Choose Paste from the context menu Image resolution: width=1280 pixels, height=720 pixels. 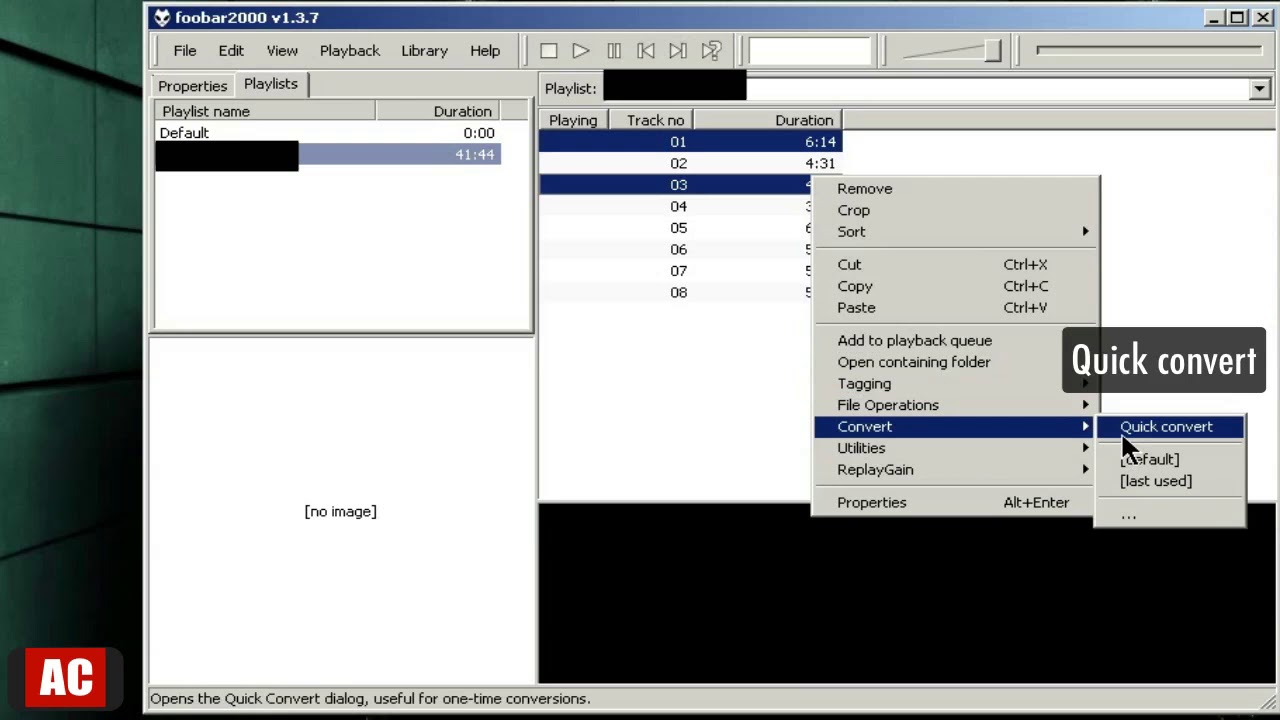pyautogui.click(x=955, y=308)
